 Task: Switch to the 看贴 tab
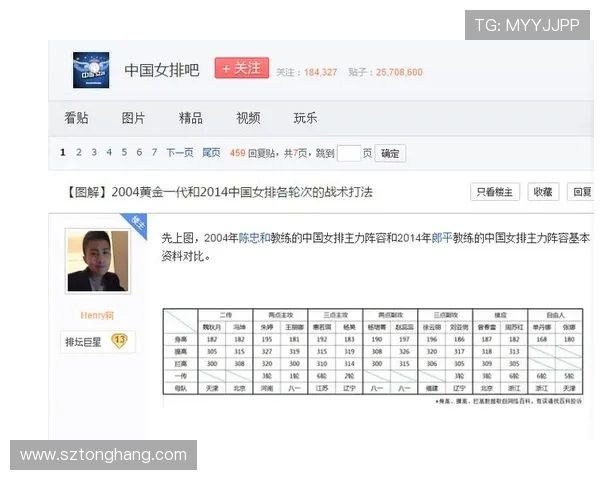tap(76, 118)
